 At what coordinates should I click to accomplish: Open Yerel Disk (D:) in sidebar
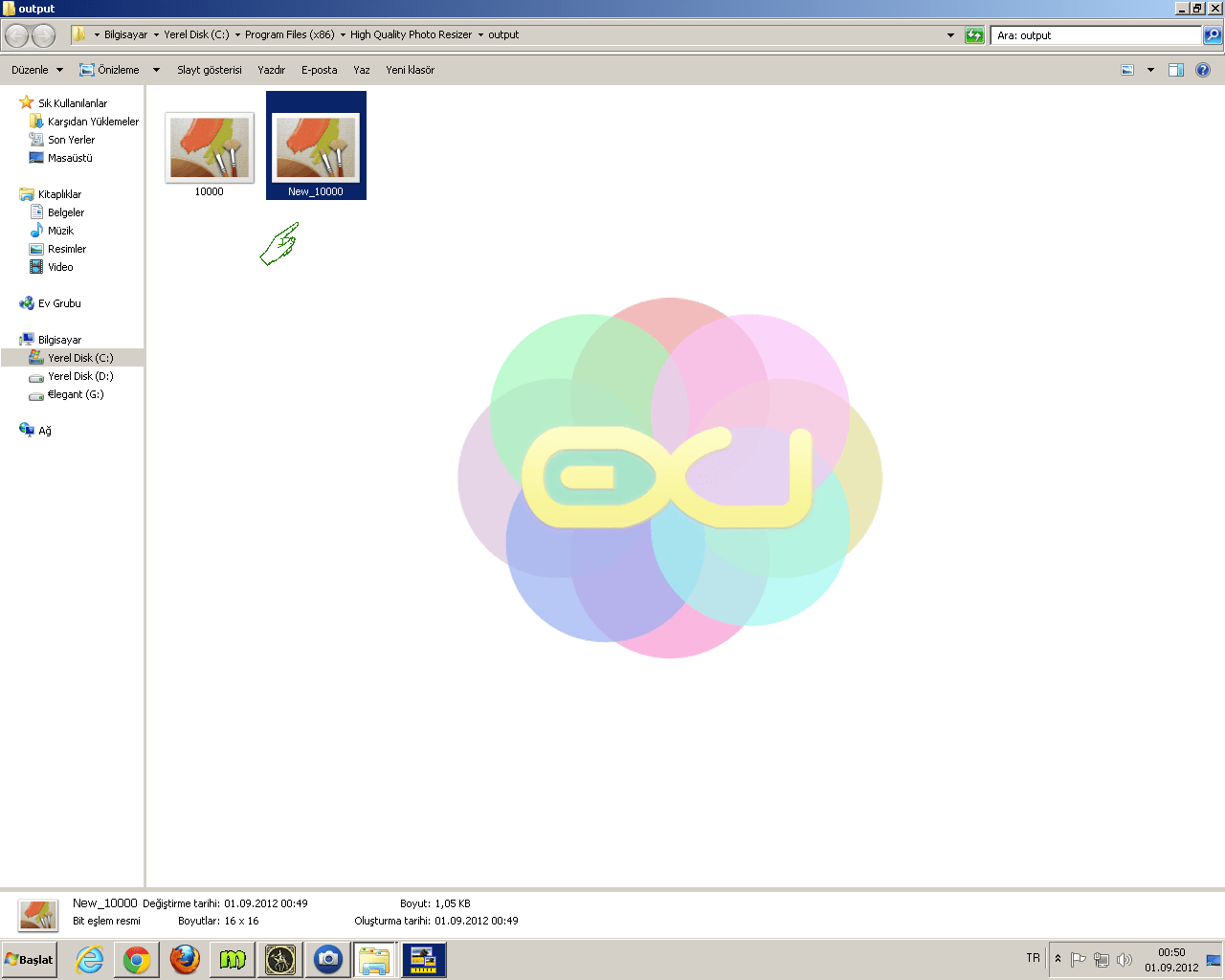80,376
